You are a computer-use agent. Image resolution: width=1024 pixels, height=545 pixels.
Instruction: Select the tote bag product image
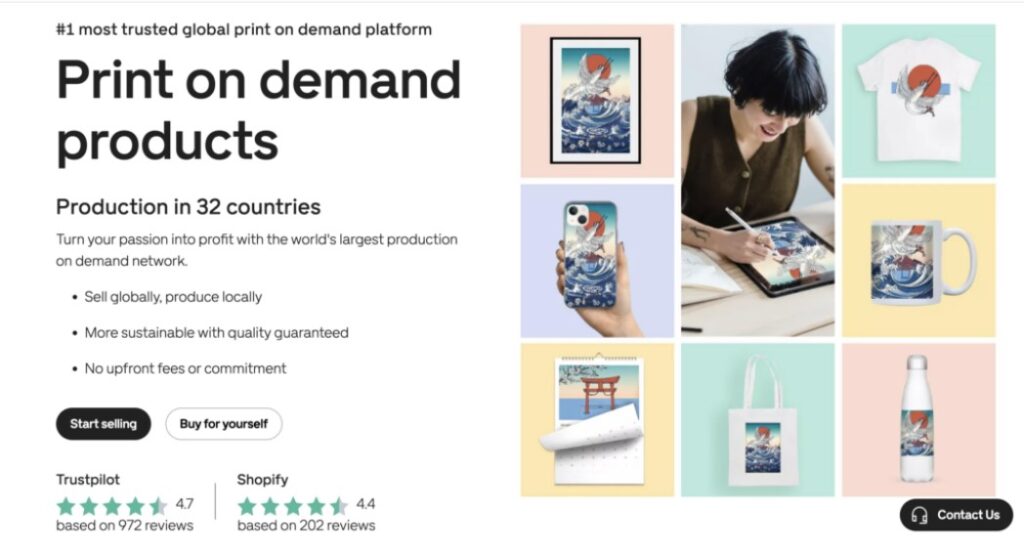click(758, 420)
